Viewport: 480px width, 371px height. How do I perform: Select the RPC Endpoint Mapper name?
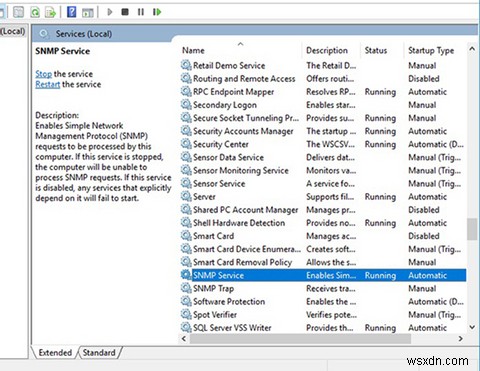pos(233,92)
